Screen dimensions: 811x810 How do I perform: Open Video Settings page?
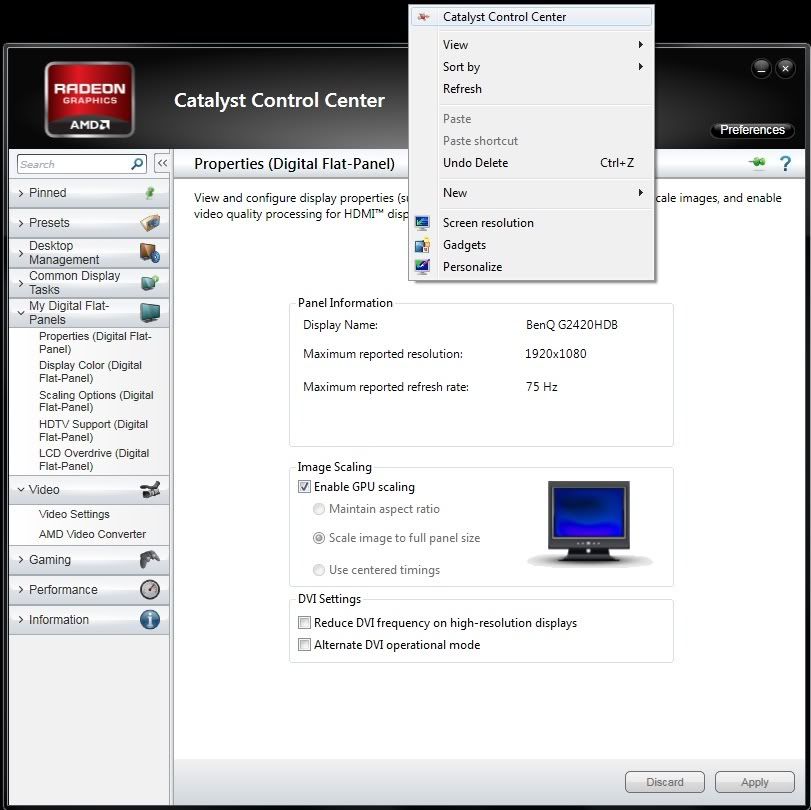74,514
